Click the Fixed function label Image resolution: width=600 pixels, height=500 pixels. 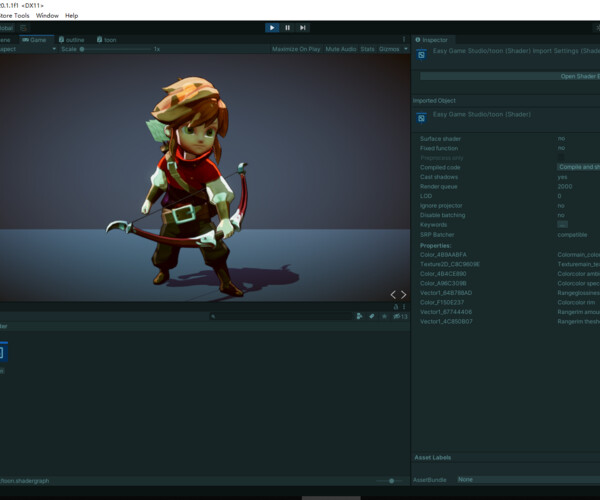(x=439, y=148)
